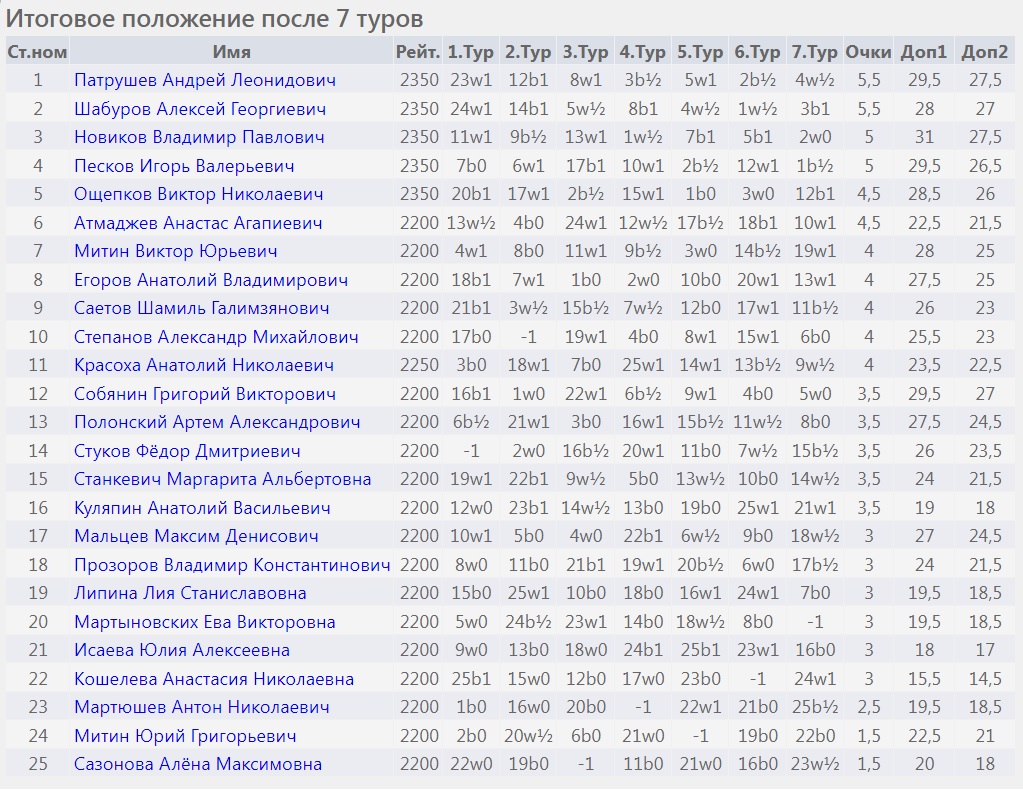The height and width of the screenshot is (791, 1023).
Task: Open the Митин Виктор Юрьевич link
Action: (176, 251)
